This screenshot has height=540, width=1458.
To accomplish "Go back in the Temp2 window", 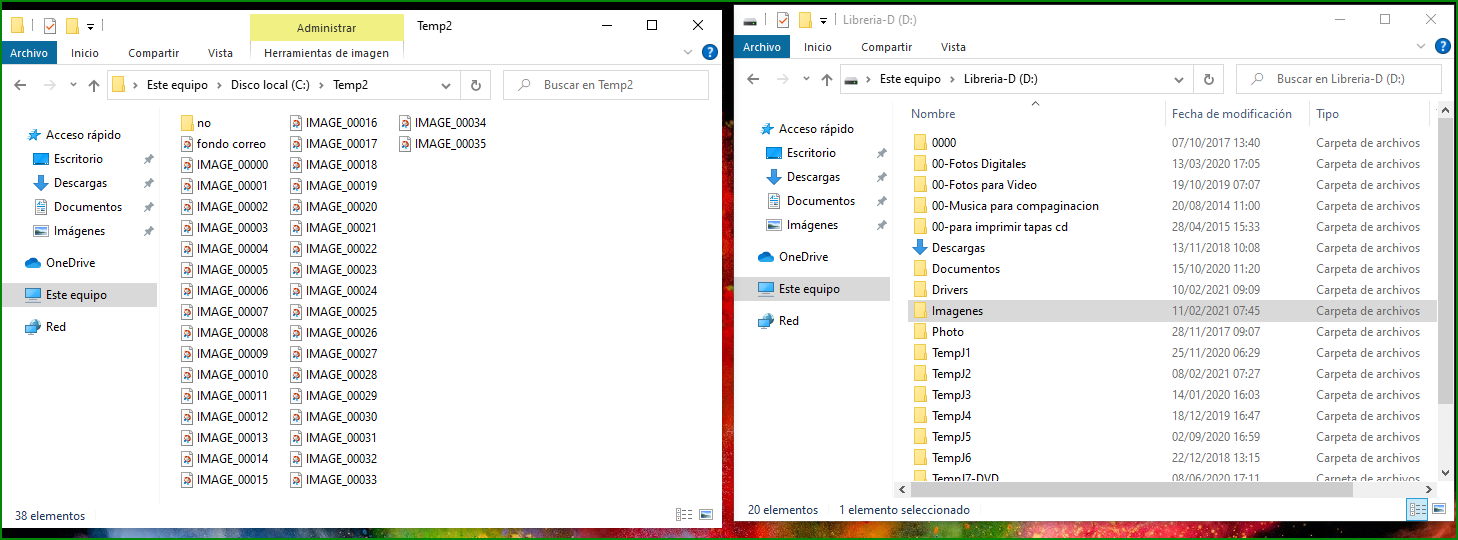I will (x=20, y=85).
